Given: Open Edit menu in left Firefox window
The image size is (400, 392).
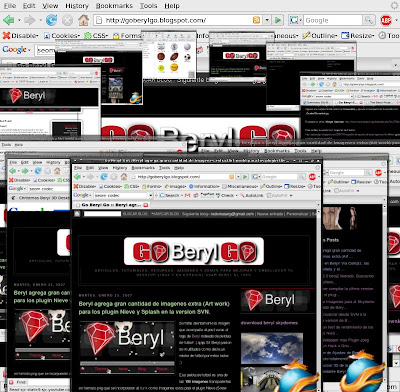Looking at the screenshot, I should pos(25,162).
